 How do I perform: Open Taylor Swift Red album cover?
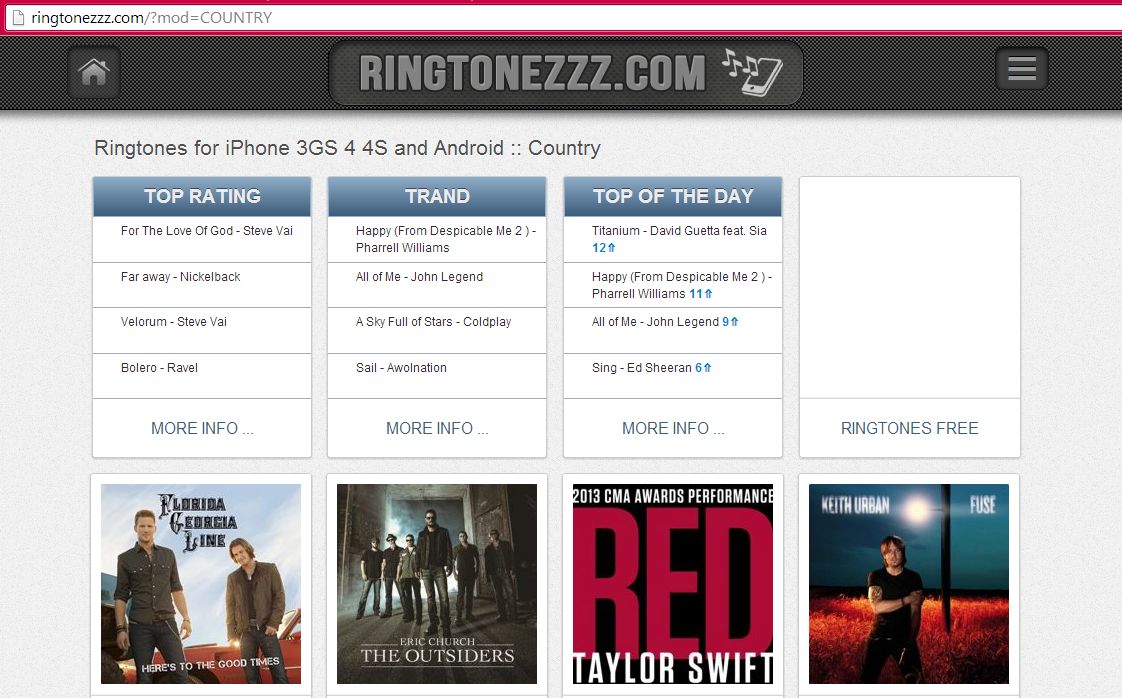[673, 584]
